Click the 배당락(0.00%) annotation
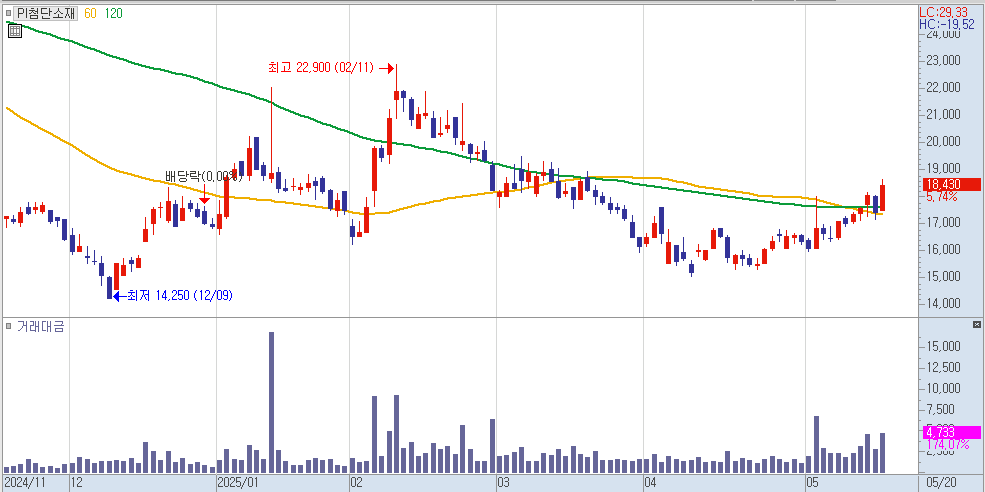This screenshot has width=985, height=492. click(202, 175)
